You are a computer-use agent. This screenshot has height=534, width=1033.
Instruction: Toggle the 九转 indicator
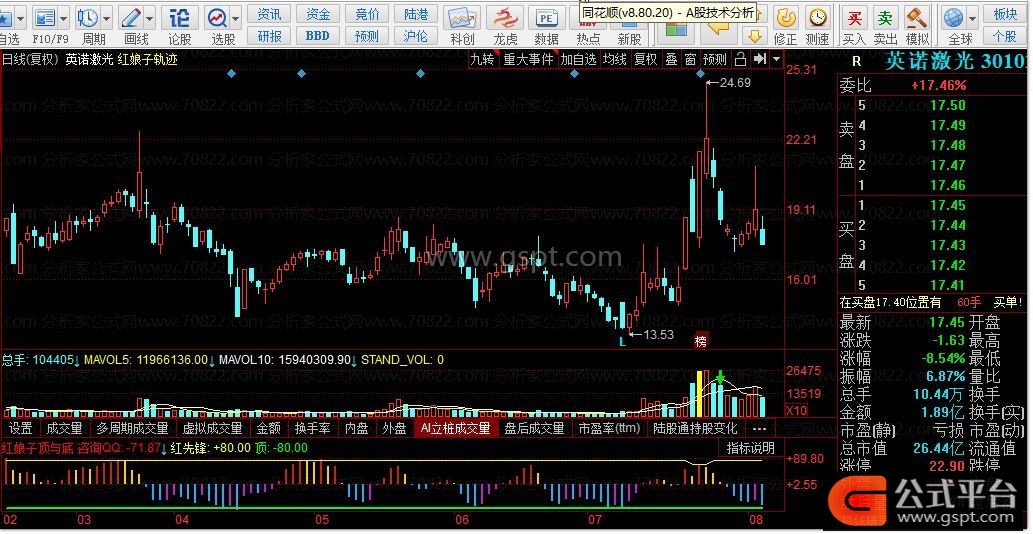click(482, 59)
